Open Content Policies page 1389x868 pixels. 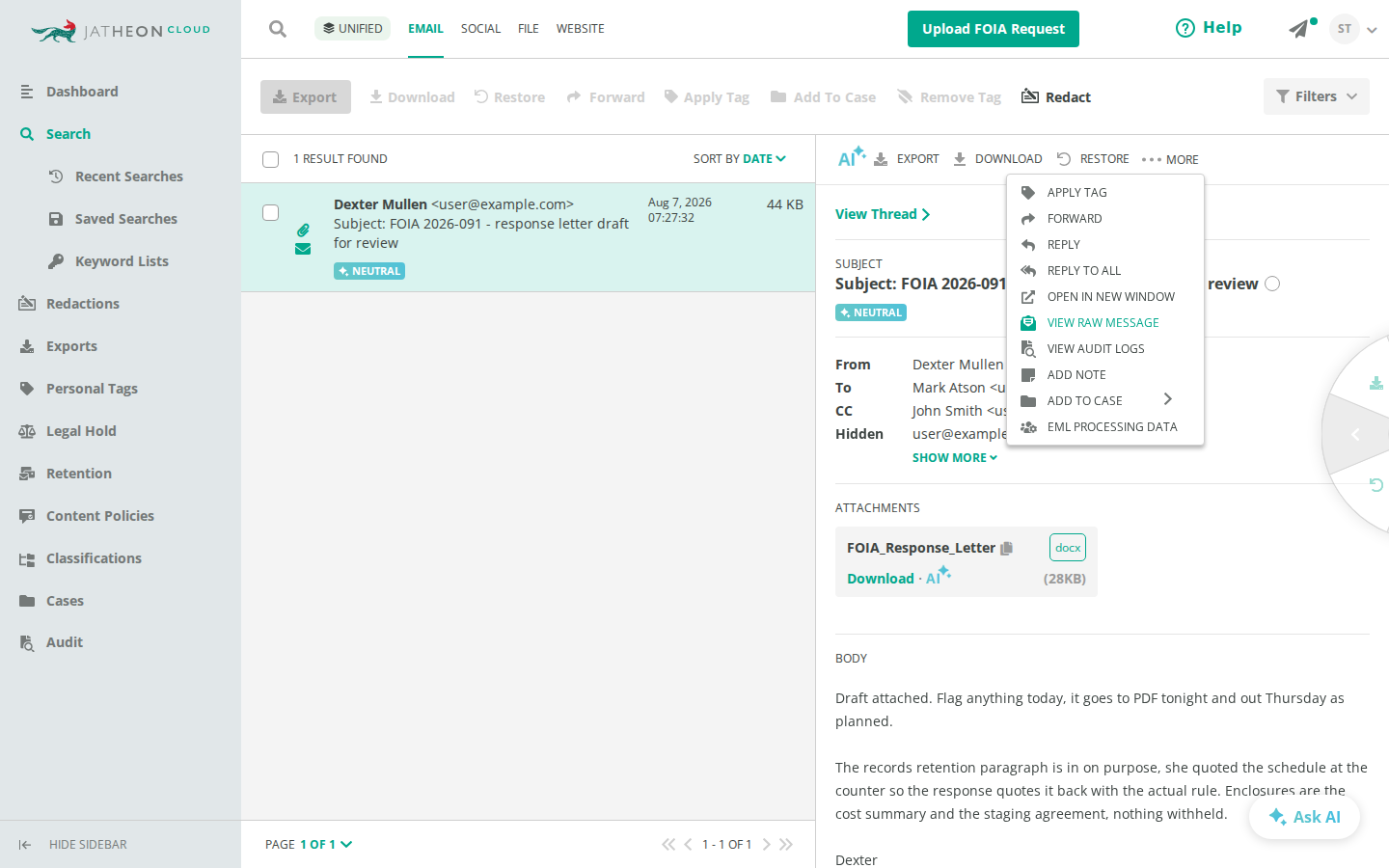click(99, 516)
